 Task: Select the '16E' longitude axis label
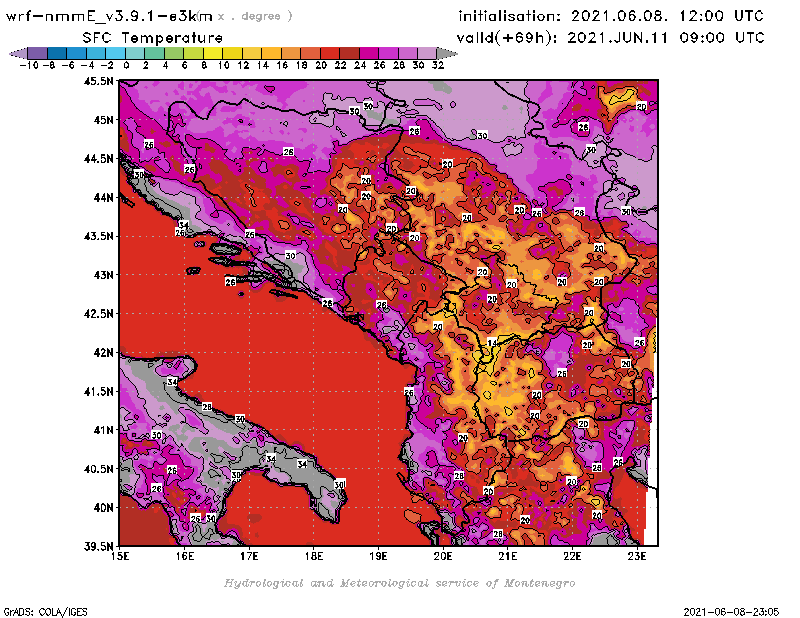point(185,556)
